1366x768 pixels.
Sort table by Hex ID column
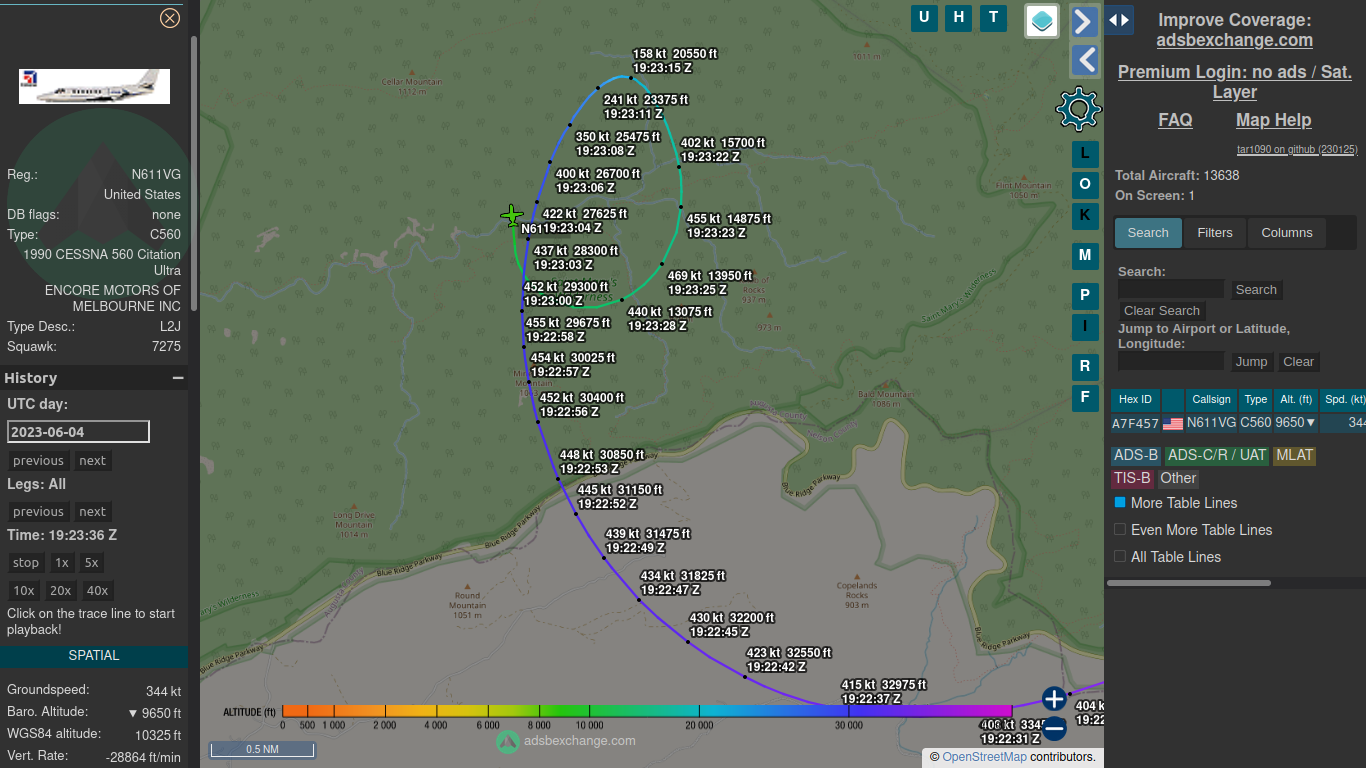[1135, 400]
